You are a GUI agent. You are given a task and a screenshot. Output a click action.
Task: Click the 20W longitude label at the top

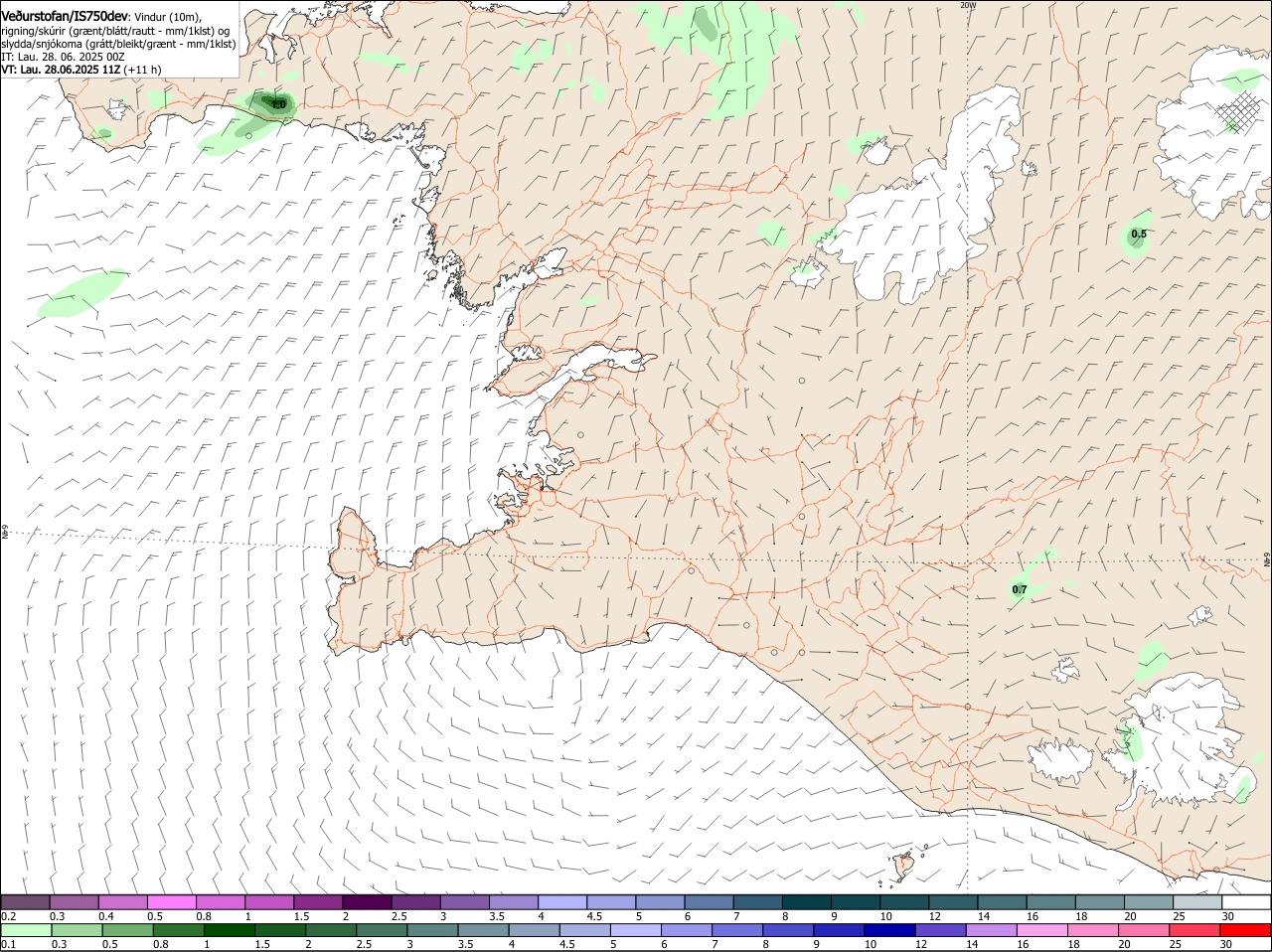[968, 5]
